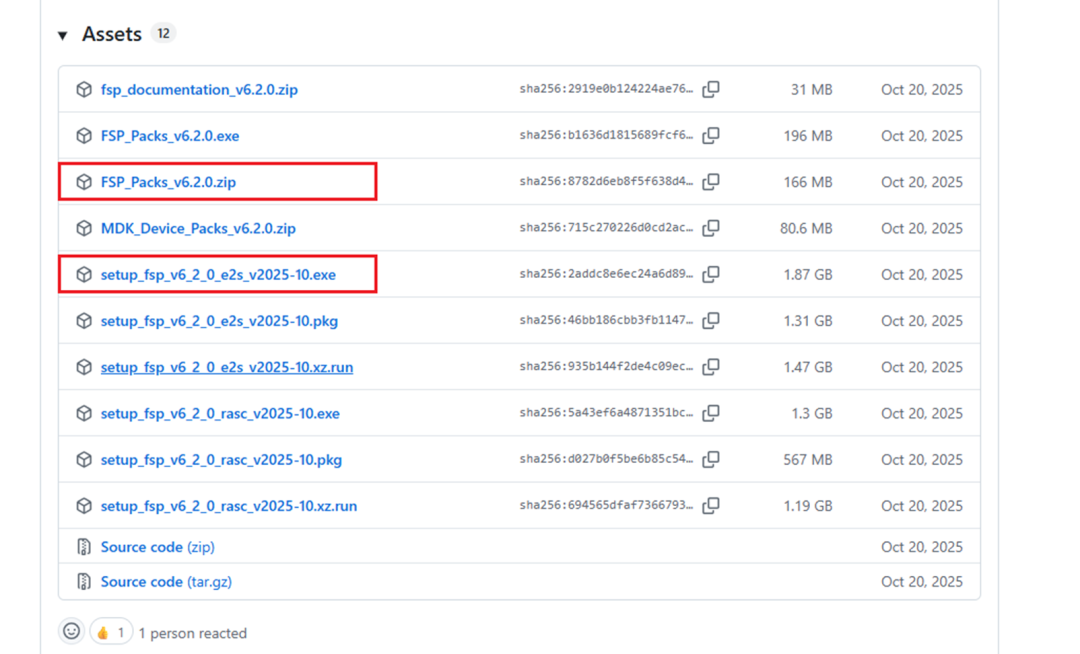The image size is (1080, 654).
Task: Download setup_fsp_v6_2_0_e2s_v2025-10.xz.run
Action: click(226, 367)
